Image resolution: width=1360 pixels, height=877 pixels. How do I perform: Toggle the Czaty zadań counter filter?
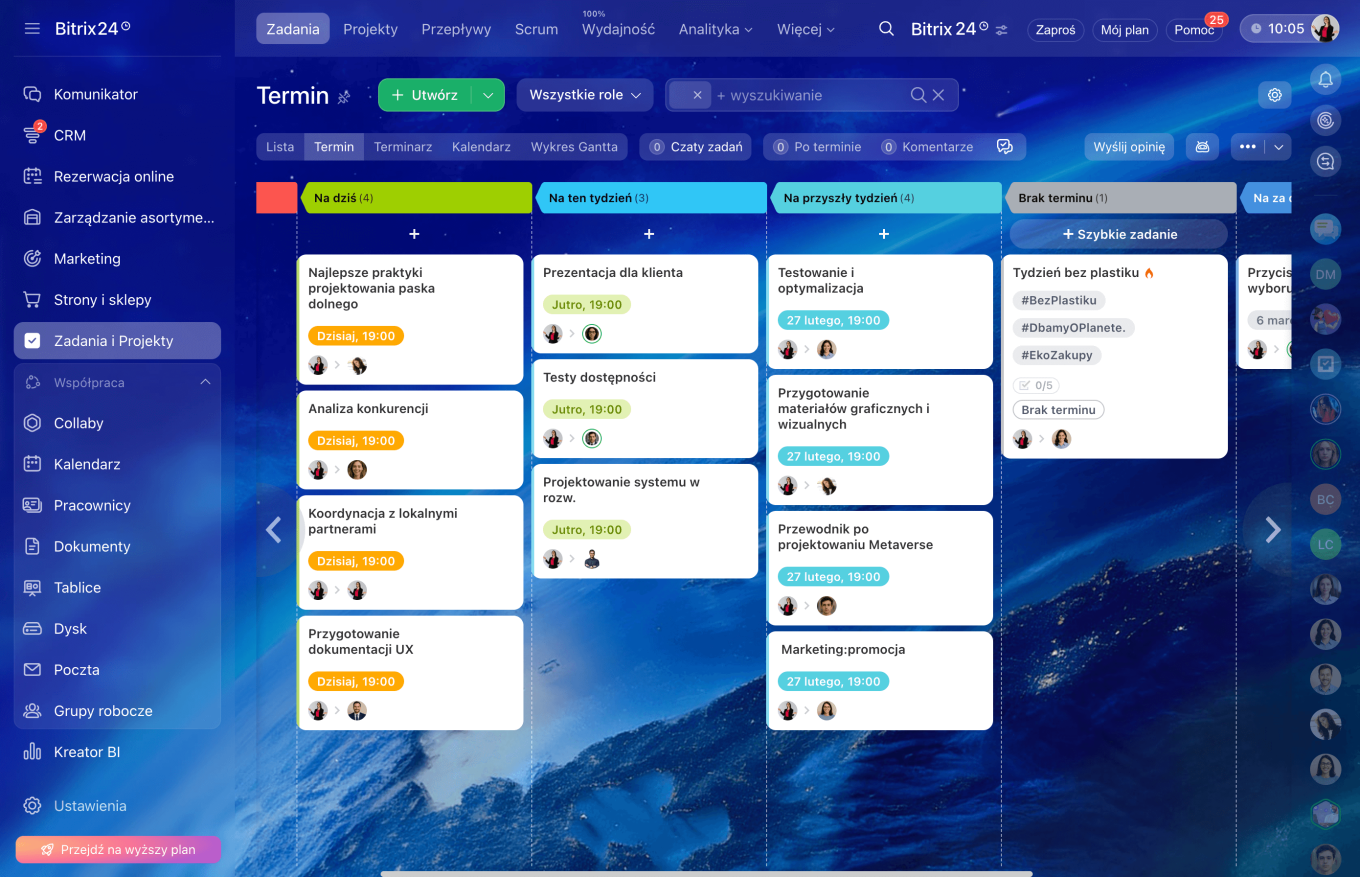[x=696, y=147]
